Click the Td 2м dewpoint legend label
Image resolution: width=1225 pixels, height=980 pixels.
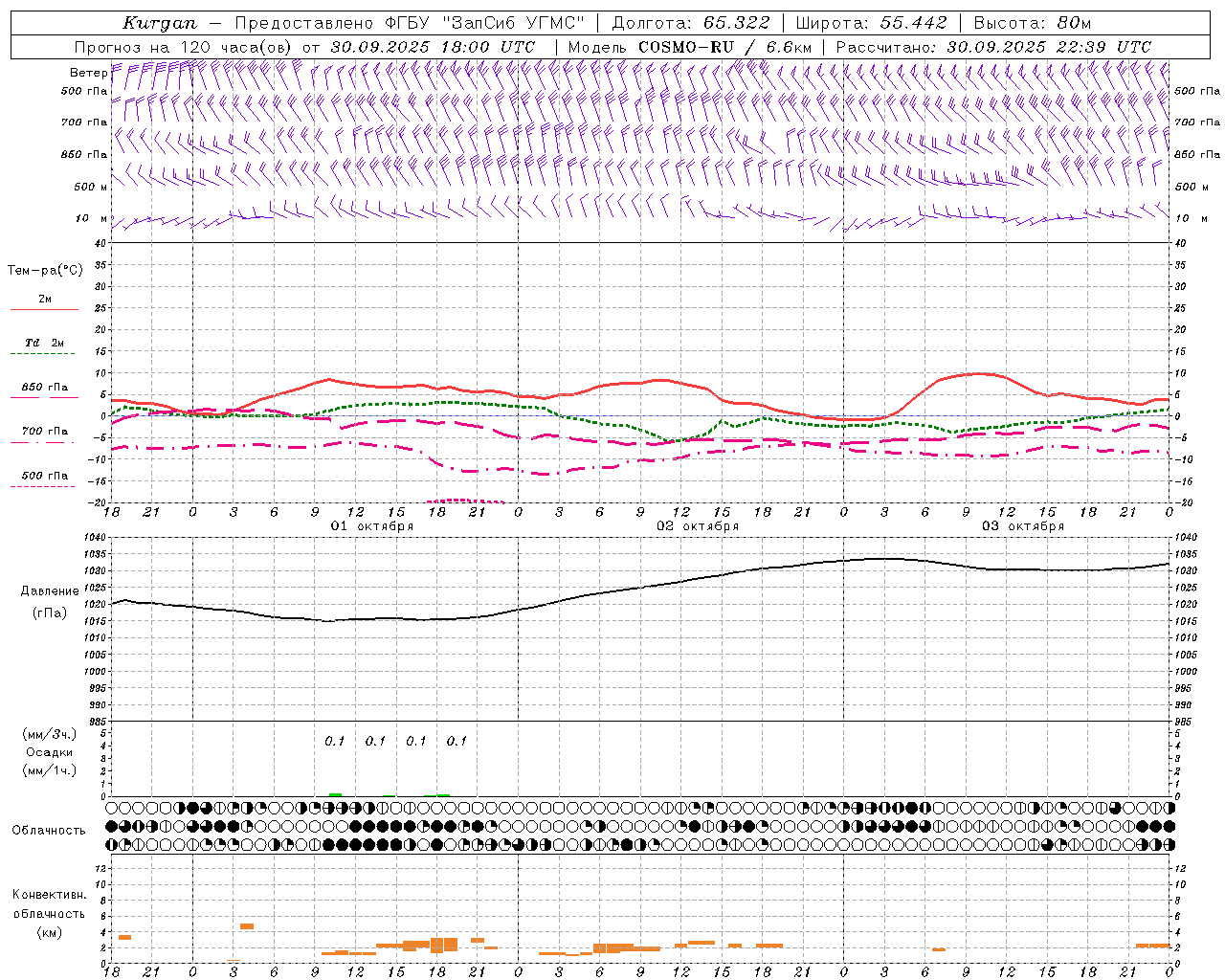pyautogui.click(x=45, y=343)
